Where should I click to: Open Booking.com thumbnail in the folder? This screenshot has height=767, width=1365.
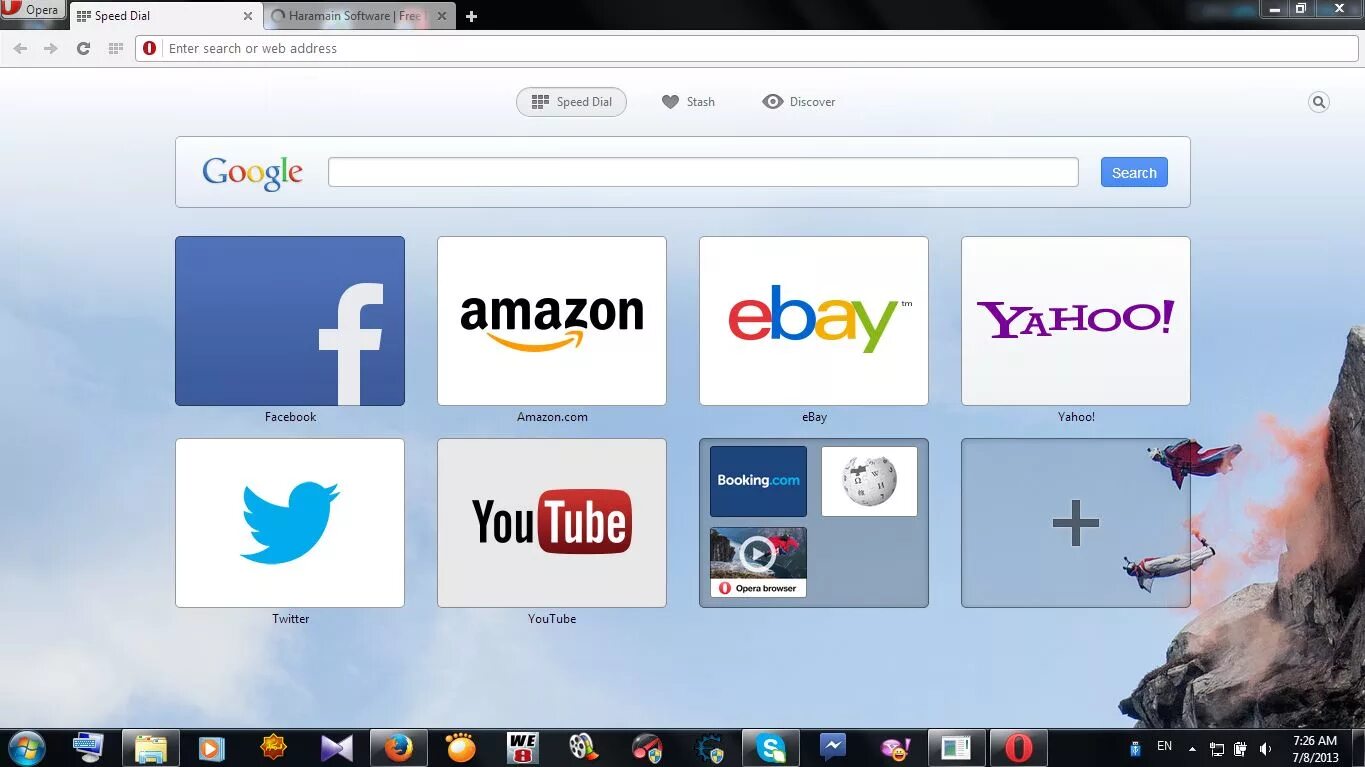[x=758, y=481]
